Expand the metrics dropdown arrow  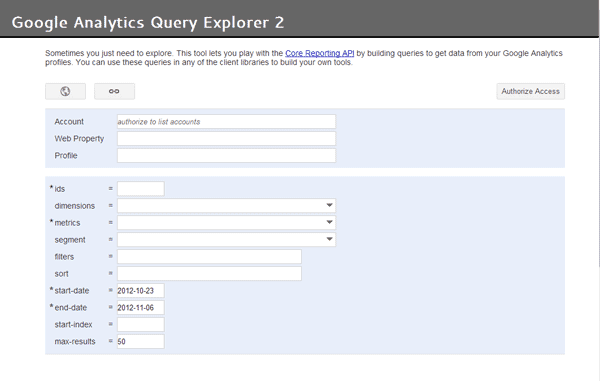point(329,222)
